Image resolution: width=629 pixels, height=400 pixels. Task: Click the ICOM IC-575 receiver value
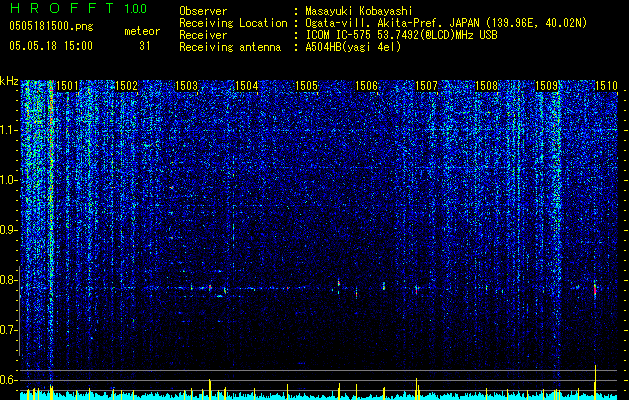[401, 35]
